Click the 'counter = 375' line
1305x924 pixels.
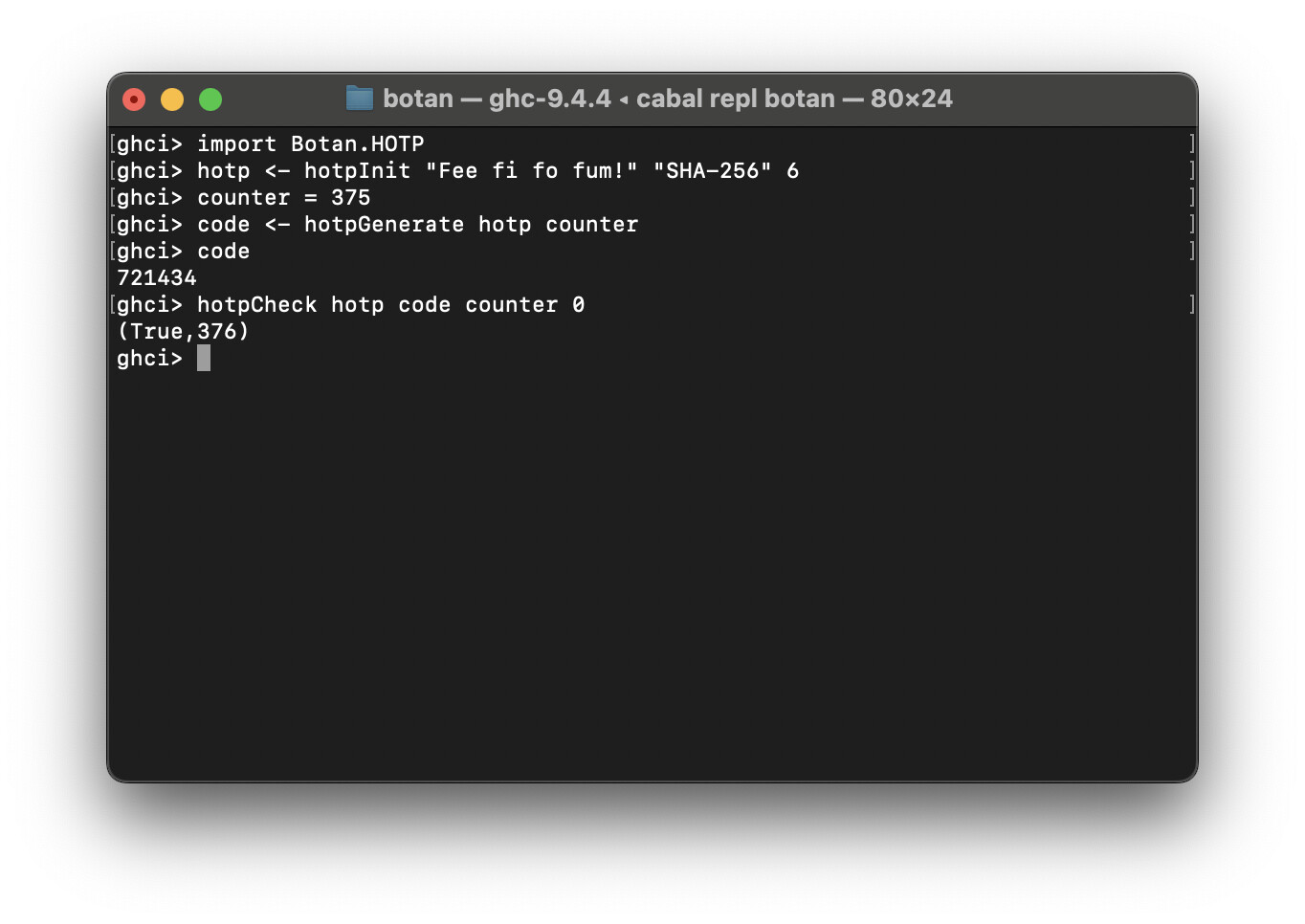(x=283, y=197)
